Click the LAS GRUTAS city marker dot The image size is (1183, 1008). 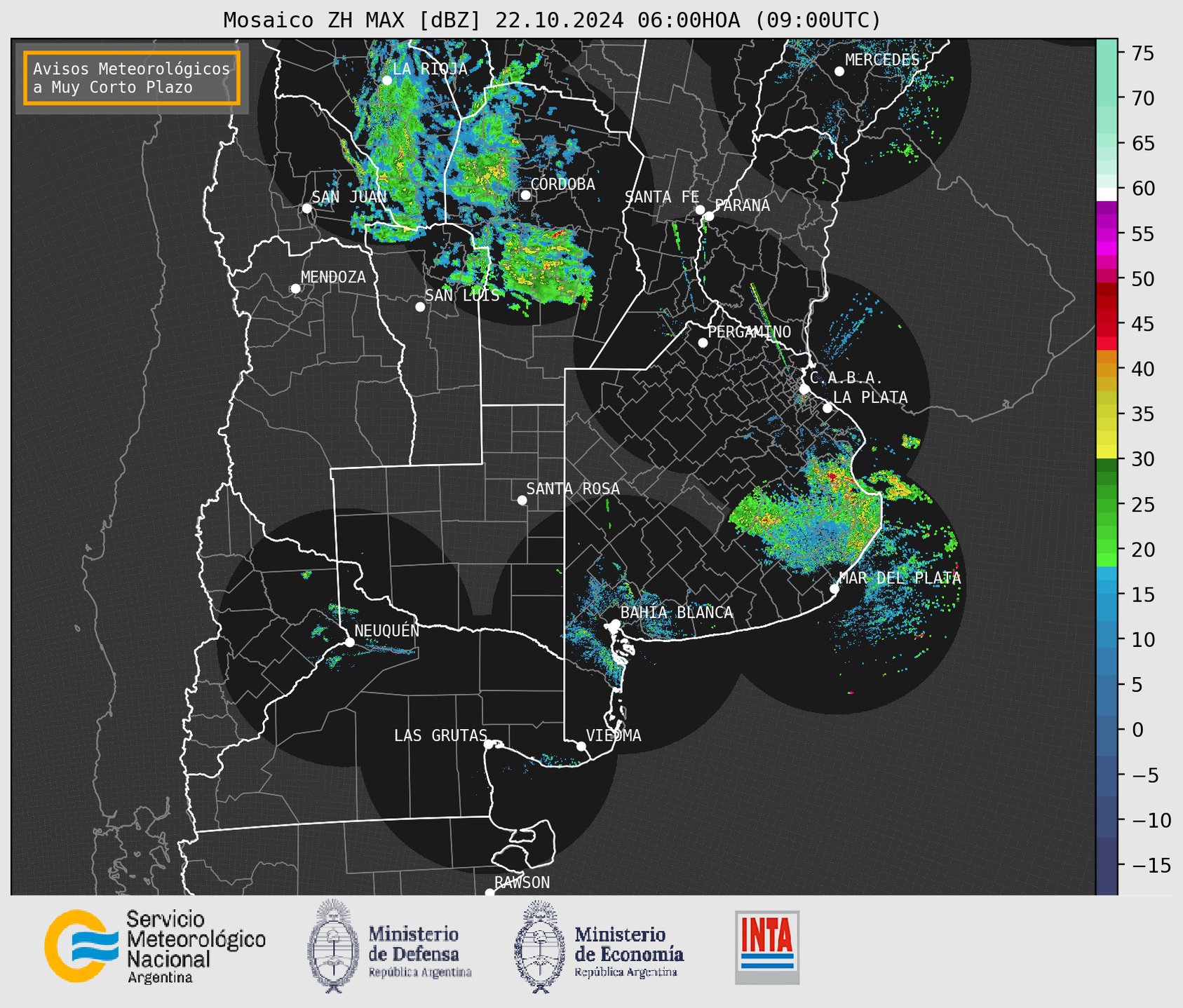(489, 744)
